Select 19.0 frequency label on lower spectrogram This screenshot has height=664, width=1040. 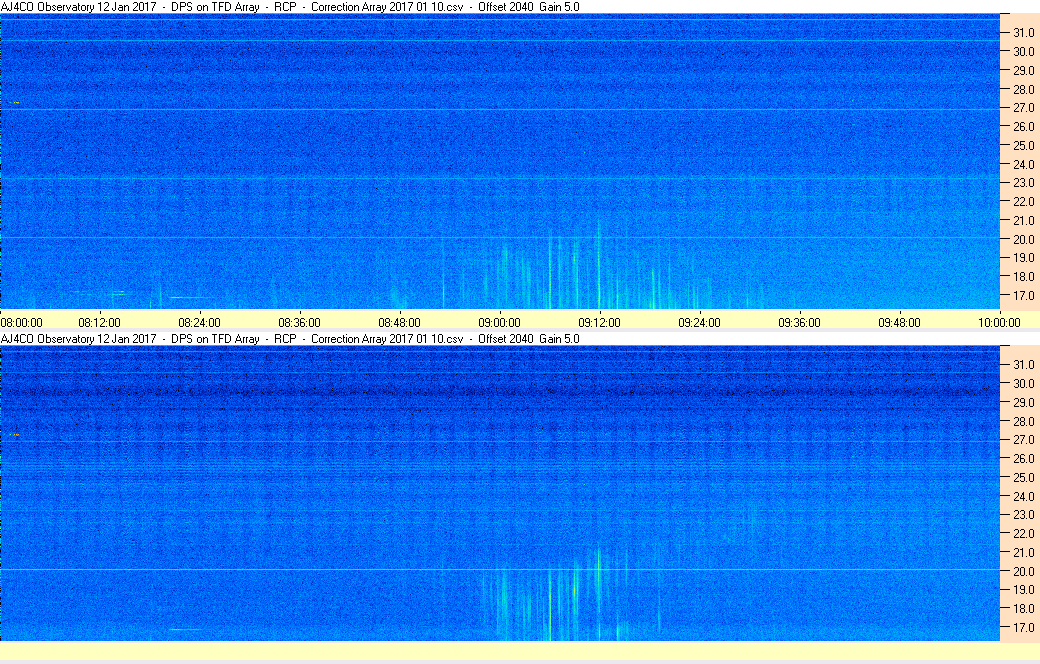coord(1023,590)
